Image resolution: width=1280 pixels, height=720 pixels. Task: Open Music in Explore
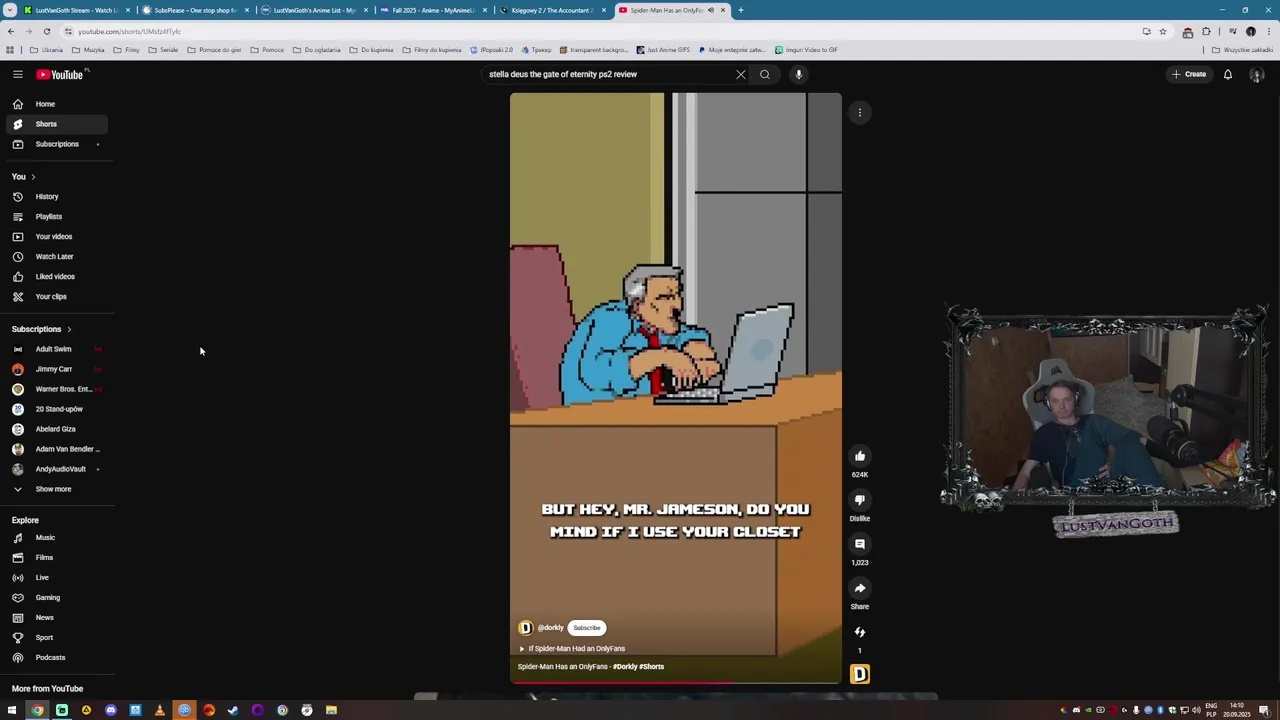[55, 538]
